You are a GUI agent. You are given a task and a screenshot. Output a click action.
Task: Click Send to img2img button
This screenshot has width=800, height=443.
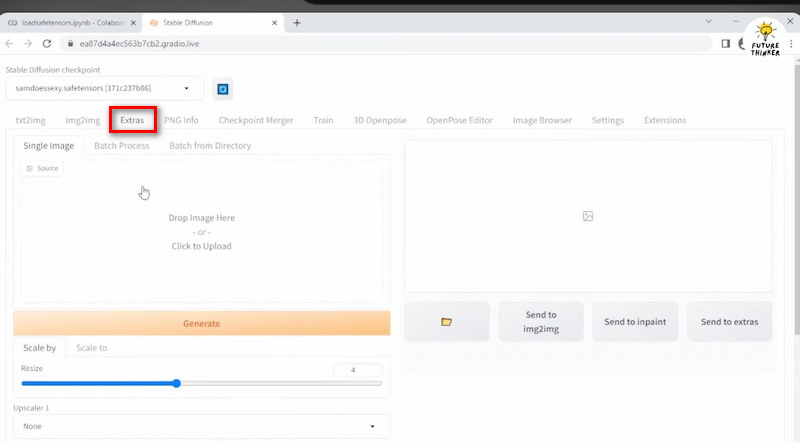pos(541,322)
